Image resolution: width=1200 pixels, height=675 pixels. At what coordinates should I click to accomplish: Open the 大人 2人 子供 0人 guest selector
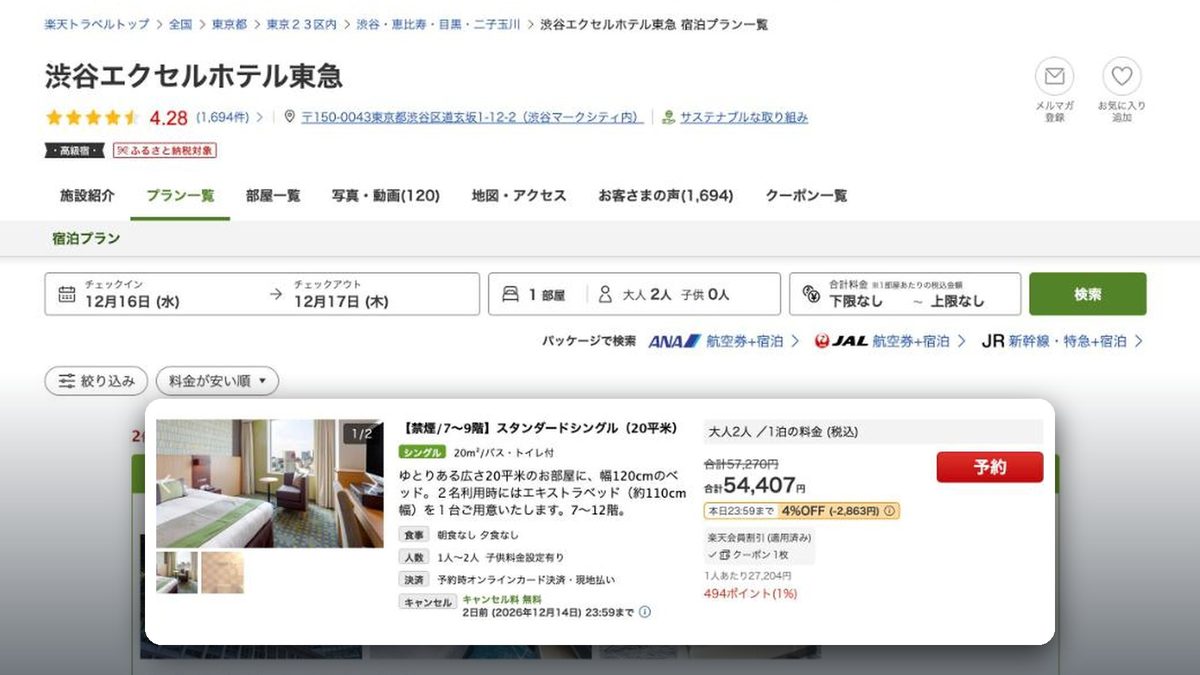click(685, 294)
